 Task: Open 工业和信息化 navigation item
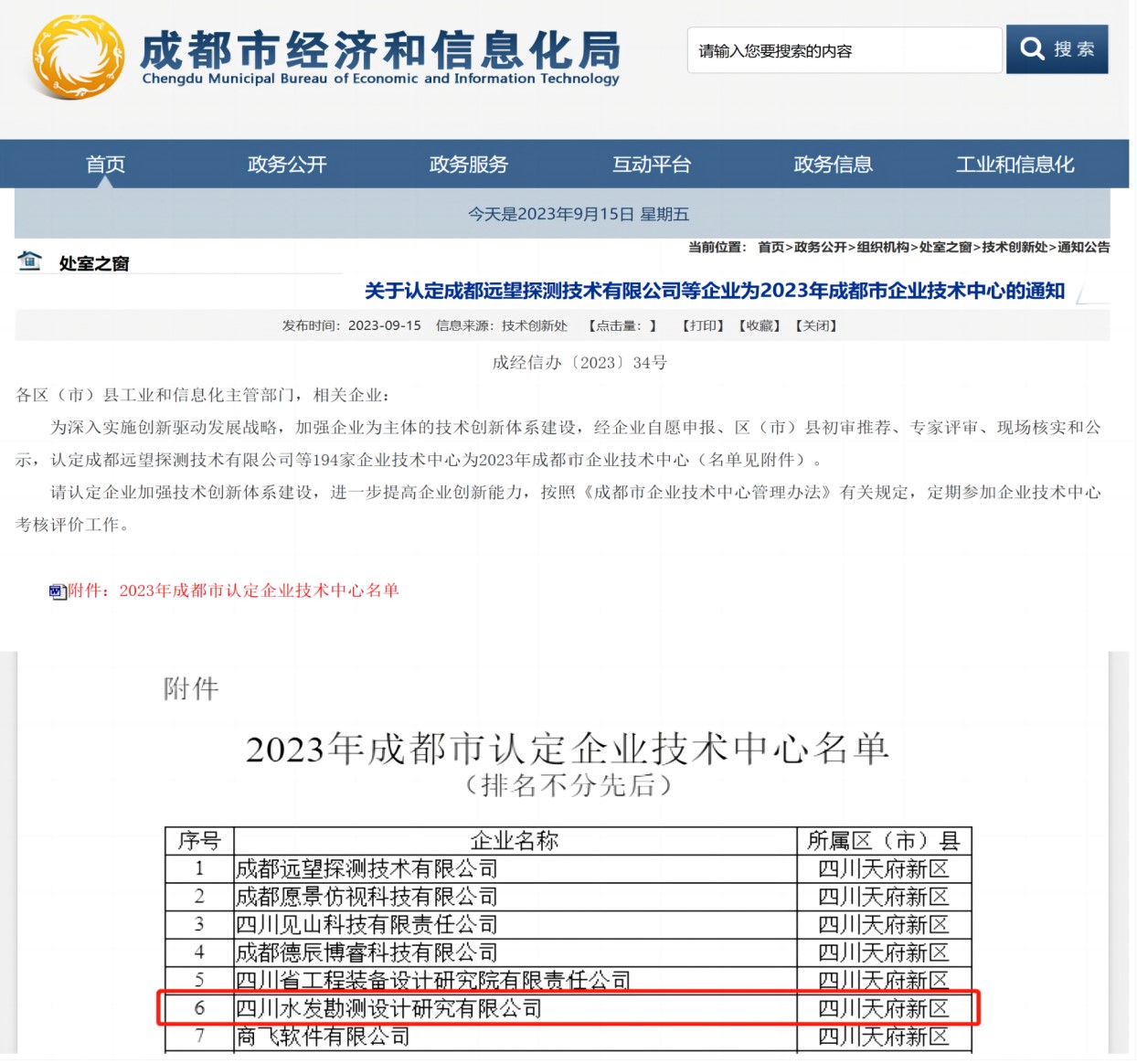coord(1015,165)
